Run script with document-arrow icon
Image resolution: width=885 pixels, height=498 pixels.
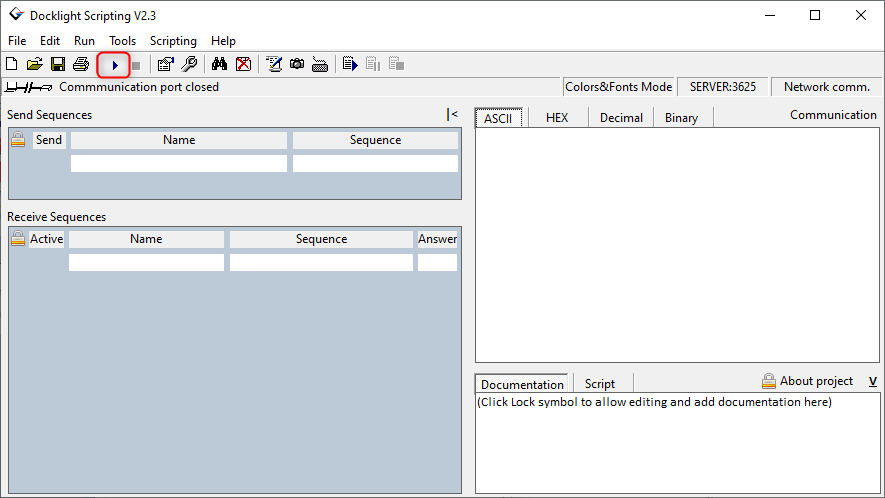(x=350, y=64)
